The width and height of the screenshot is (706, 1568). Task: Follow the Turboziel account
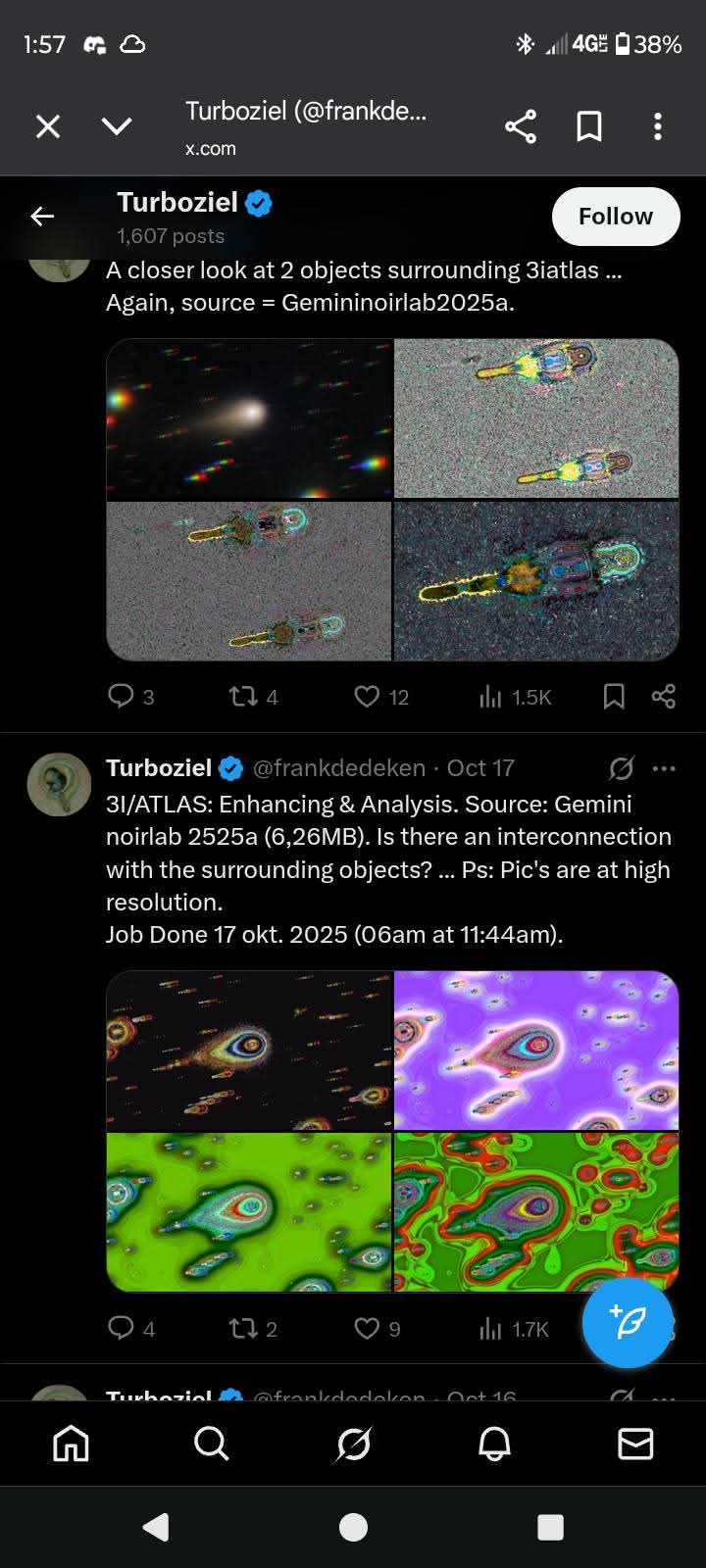pos(616,217)
